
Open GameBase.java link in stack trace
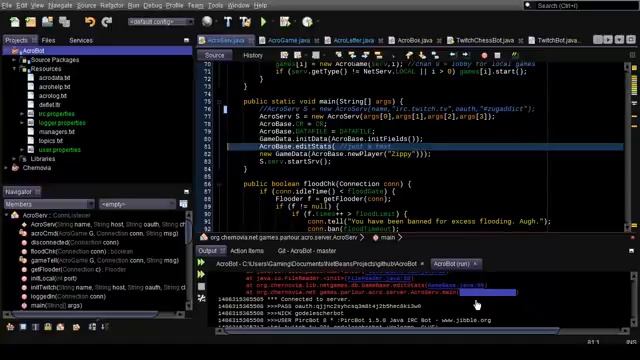pos(457,285)
